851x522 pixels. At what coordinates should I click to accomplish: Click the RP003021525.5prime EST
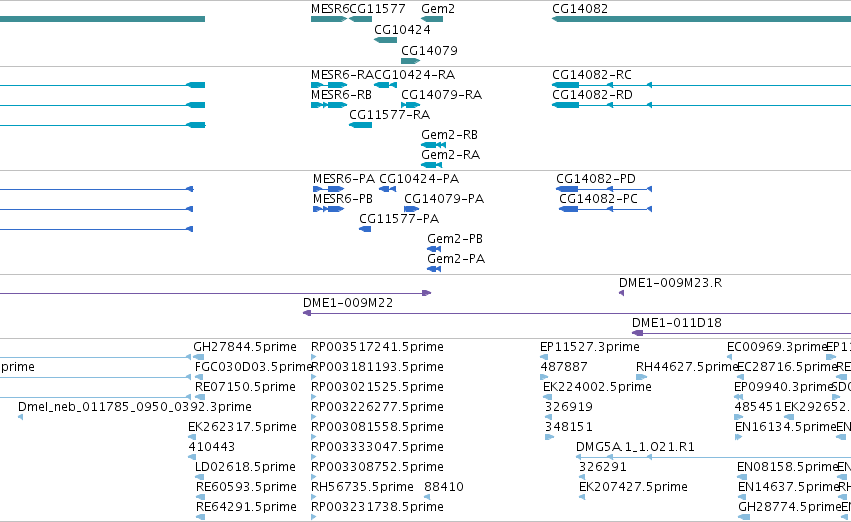coord(314,398)
